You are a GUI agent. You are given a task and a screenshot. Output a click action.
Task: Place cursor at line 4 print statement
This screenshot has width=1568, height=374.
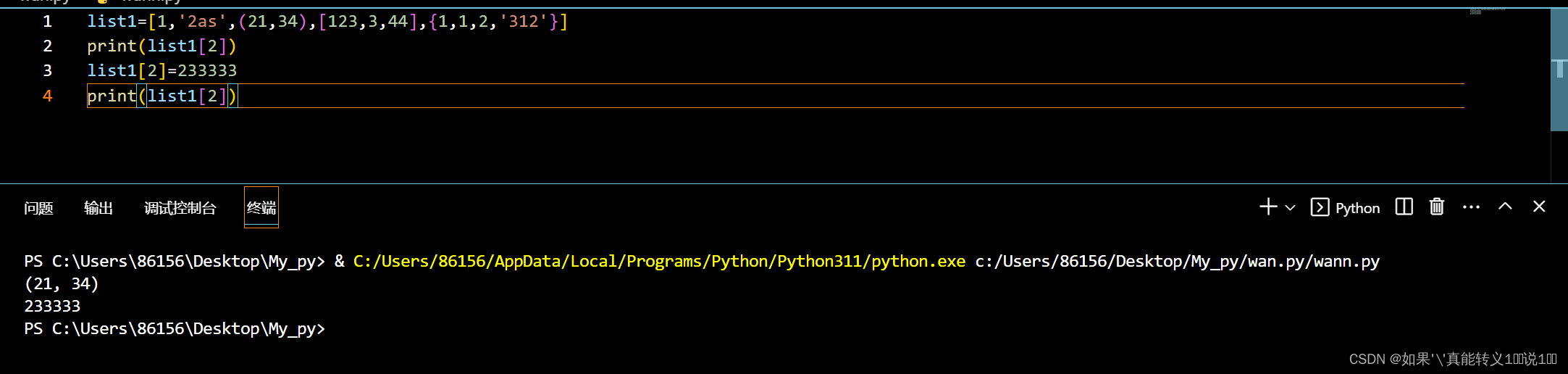[x=162, y=96]
